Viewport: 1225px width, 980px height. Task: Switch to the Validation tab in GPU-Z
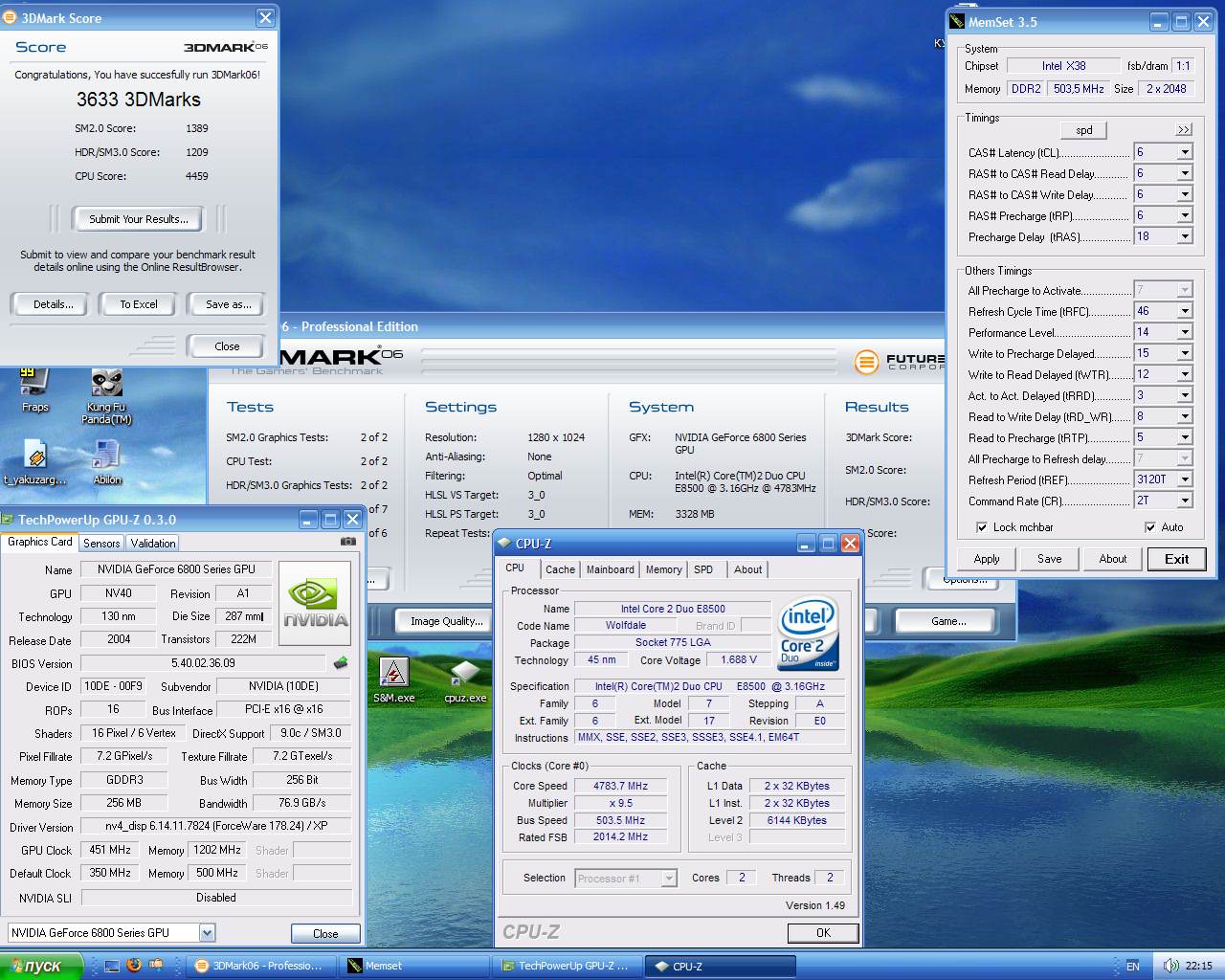[153, 543]
